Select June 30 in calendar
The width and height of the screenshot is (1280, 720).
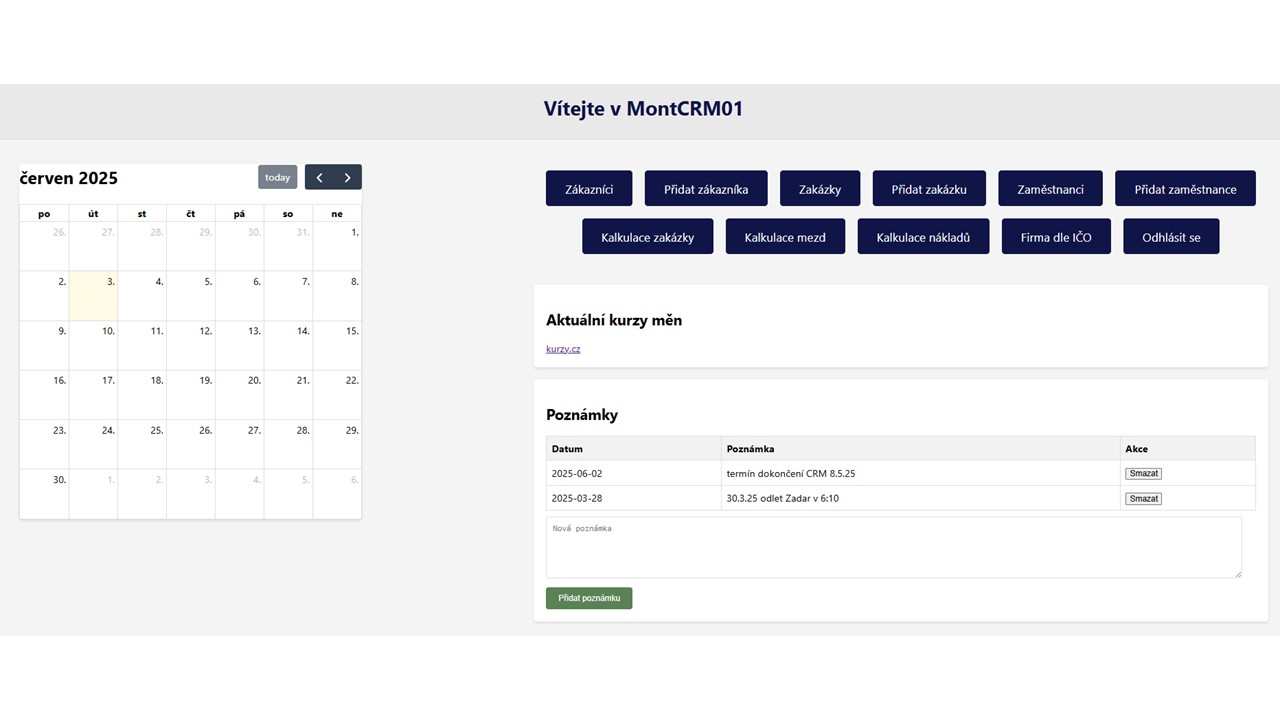coord(45,494)
